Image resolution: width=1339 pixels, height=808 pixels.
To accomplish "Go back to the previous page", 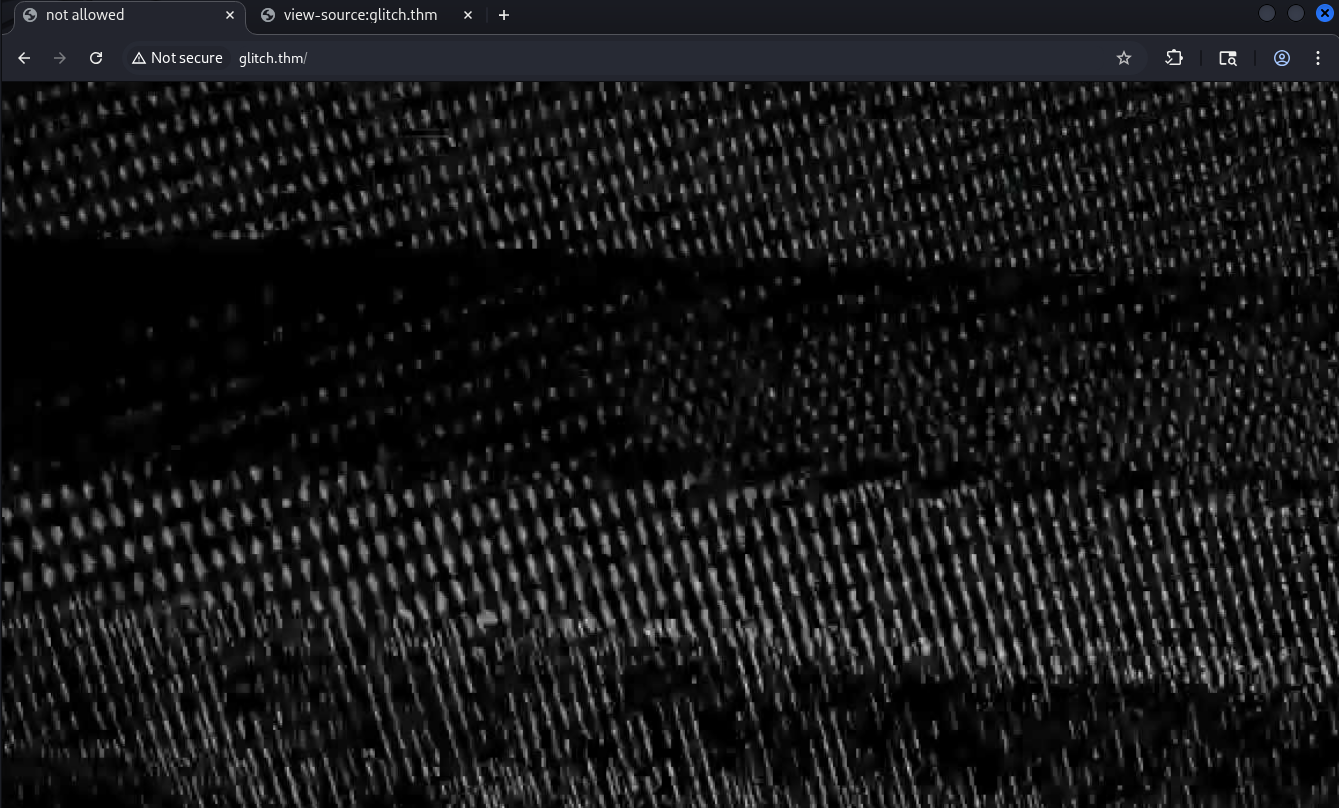I will click(x=25, y=58).
